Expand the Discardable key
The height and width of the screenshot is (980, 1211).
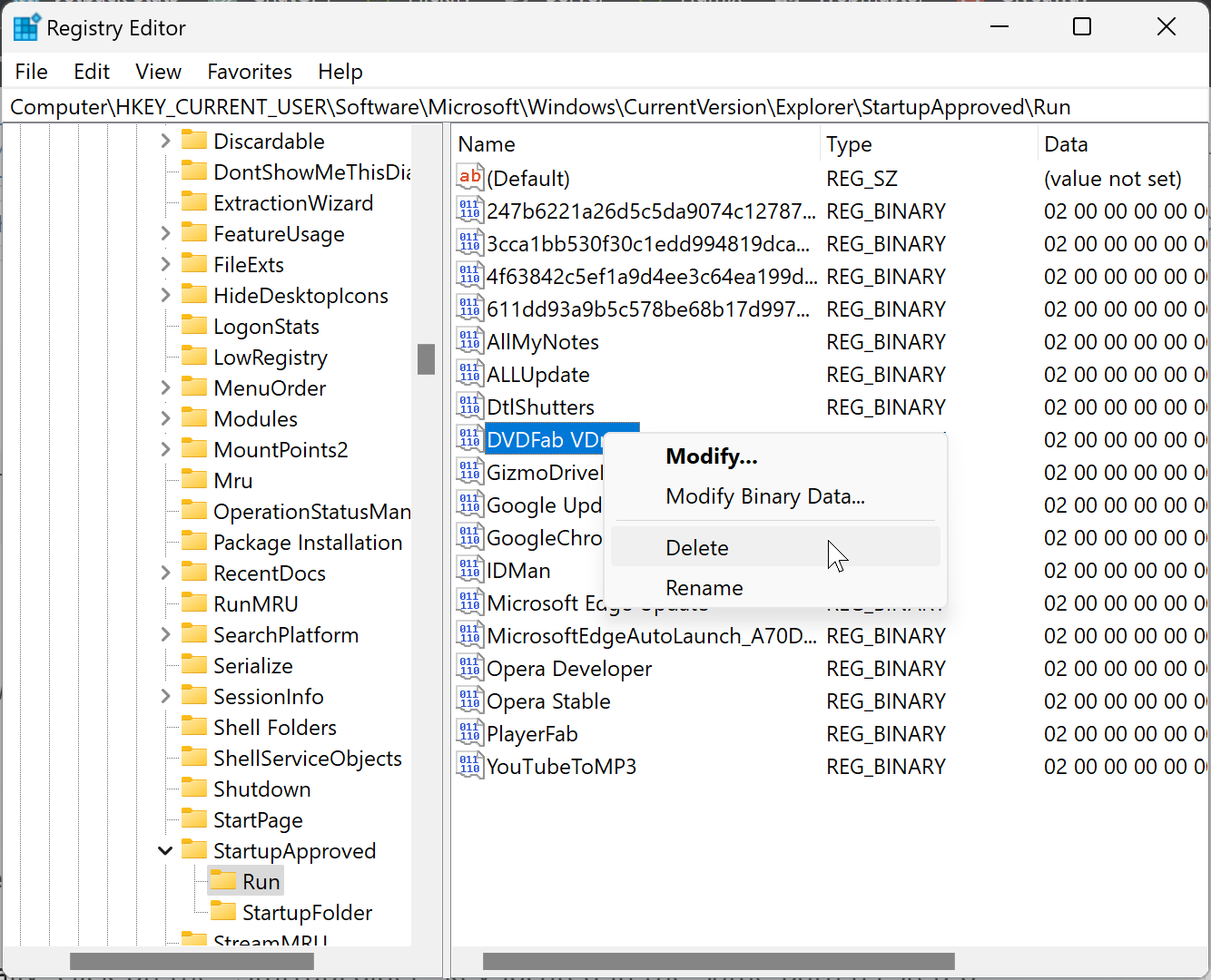165,141
